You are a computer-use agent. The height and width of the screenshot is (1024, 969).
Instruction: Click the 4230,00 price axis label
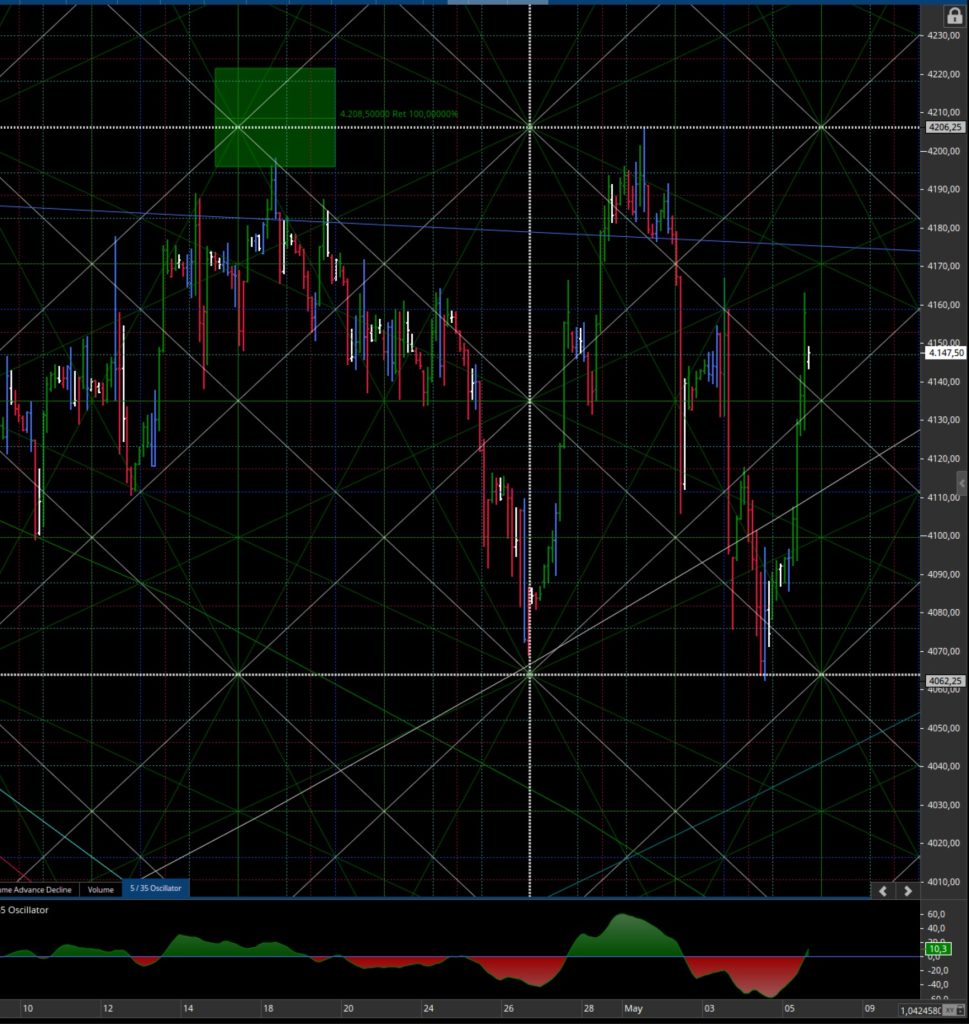(x=943, y=35)
